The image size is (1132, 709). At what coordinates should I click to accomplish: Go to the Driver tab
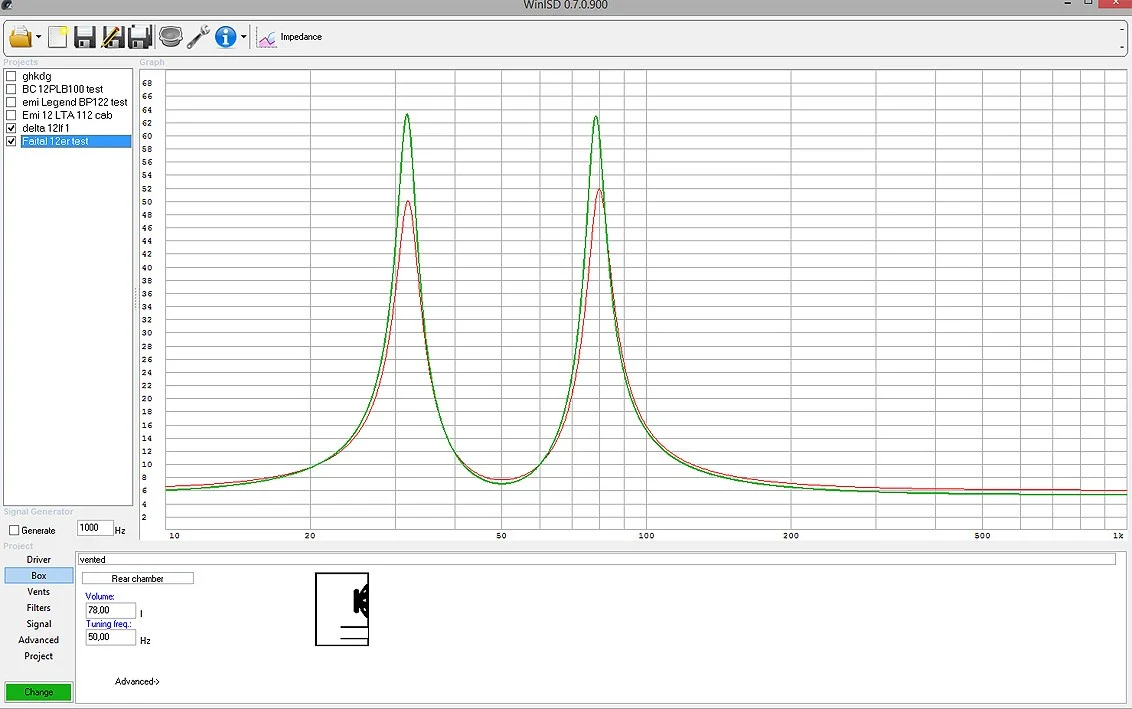pyautogui.click(x=39, y=560)
